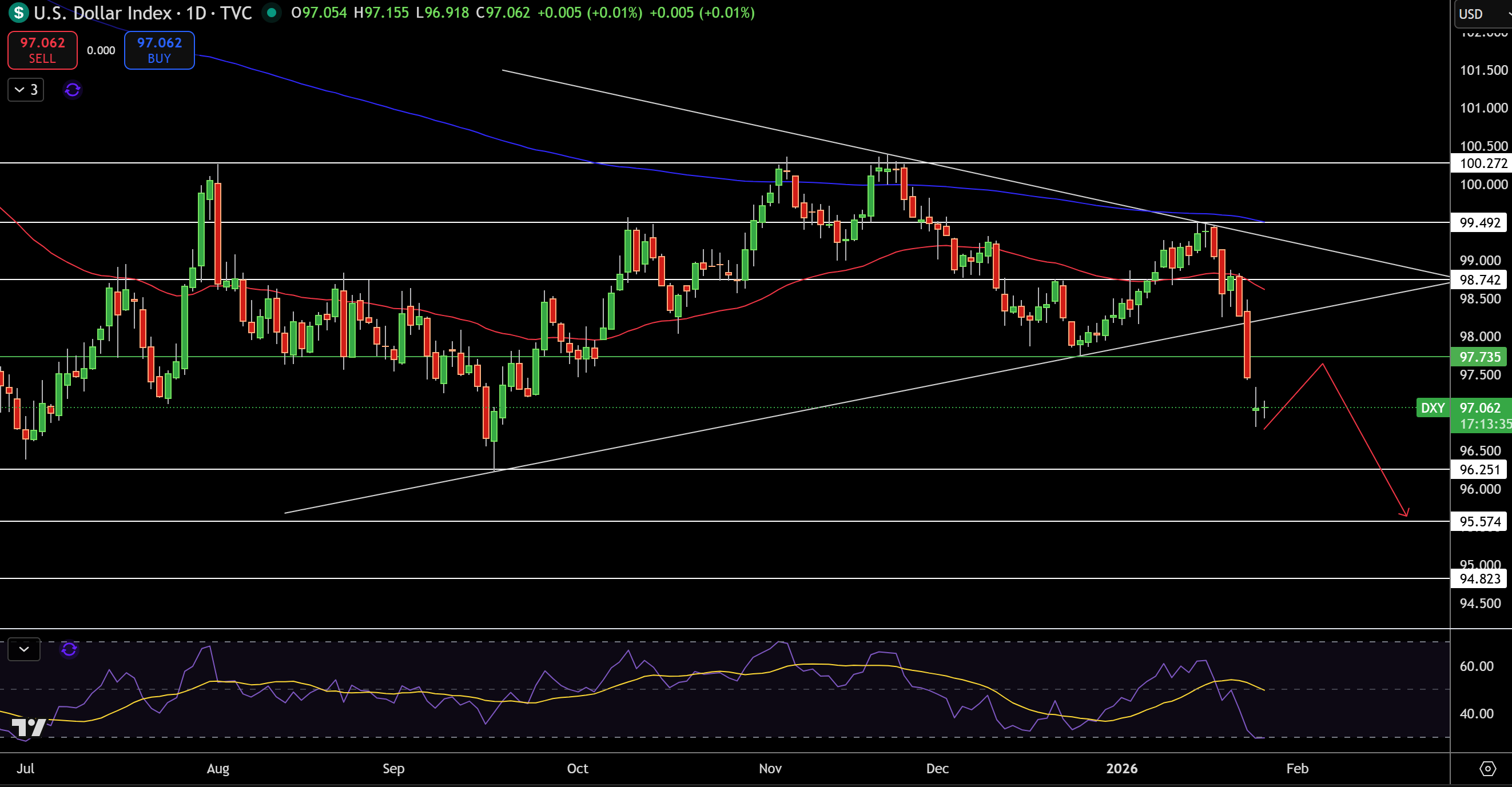The width and height of the screenshot is (1512, 787).
Task: Click the 96.251 price label
Action: pyautogui.click(x=1479, y=469)
